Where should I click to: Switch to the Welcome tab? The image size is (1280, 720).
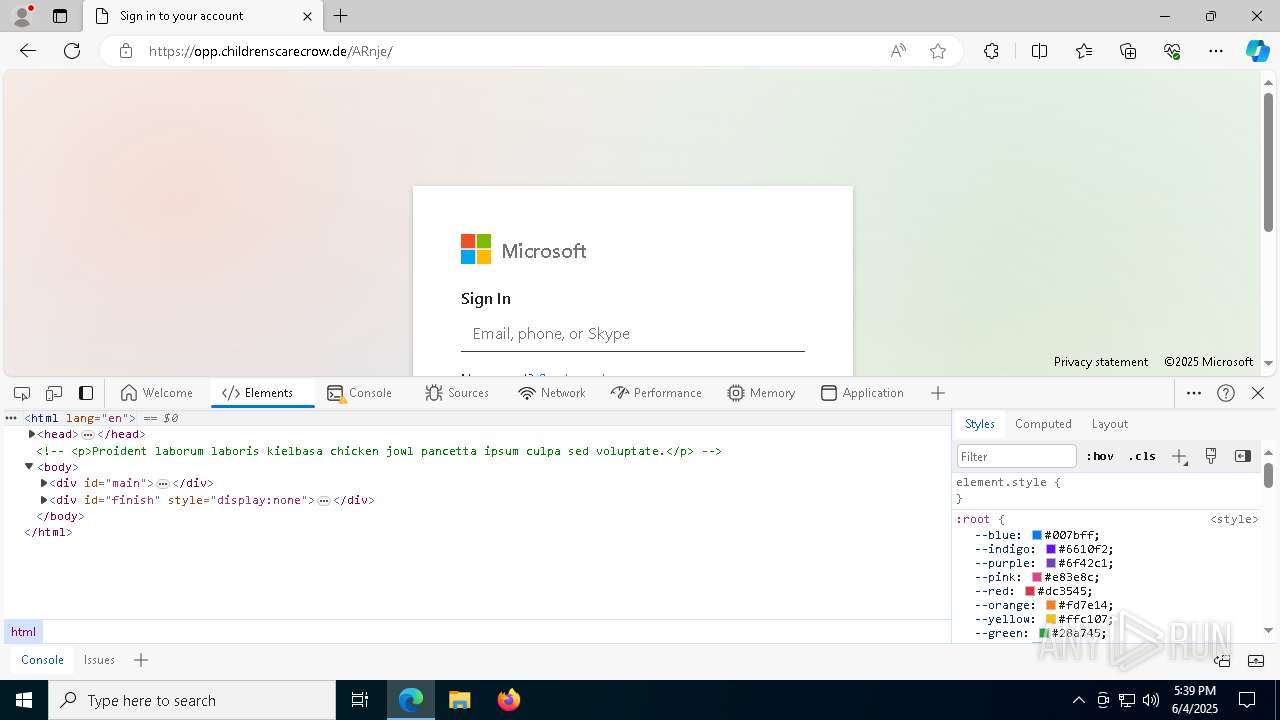click(156, 393)
